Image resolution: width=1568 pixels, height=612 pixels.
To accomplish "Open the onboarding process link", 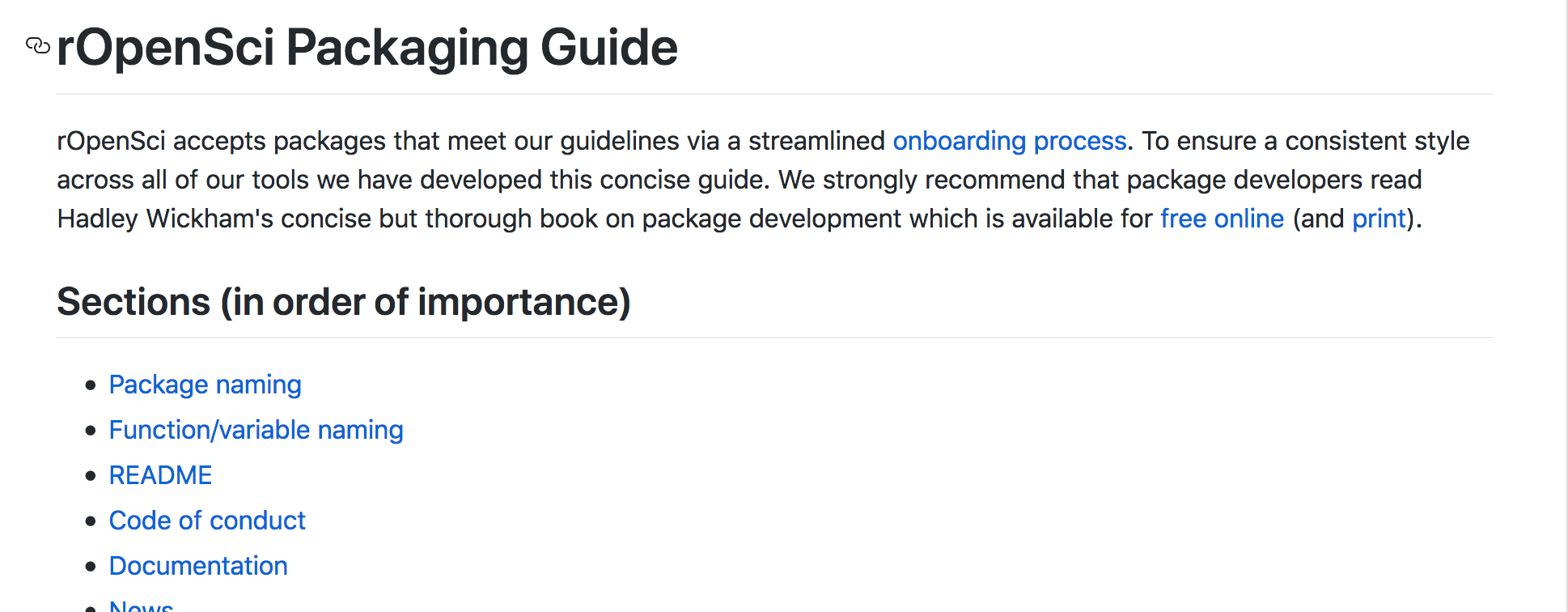I will [1010, 141].
